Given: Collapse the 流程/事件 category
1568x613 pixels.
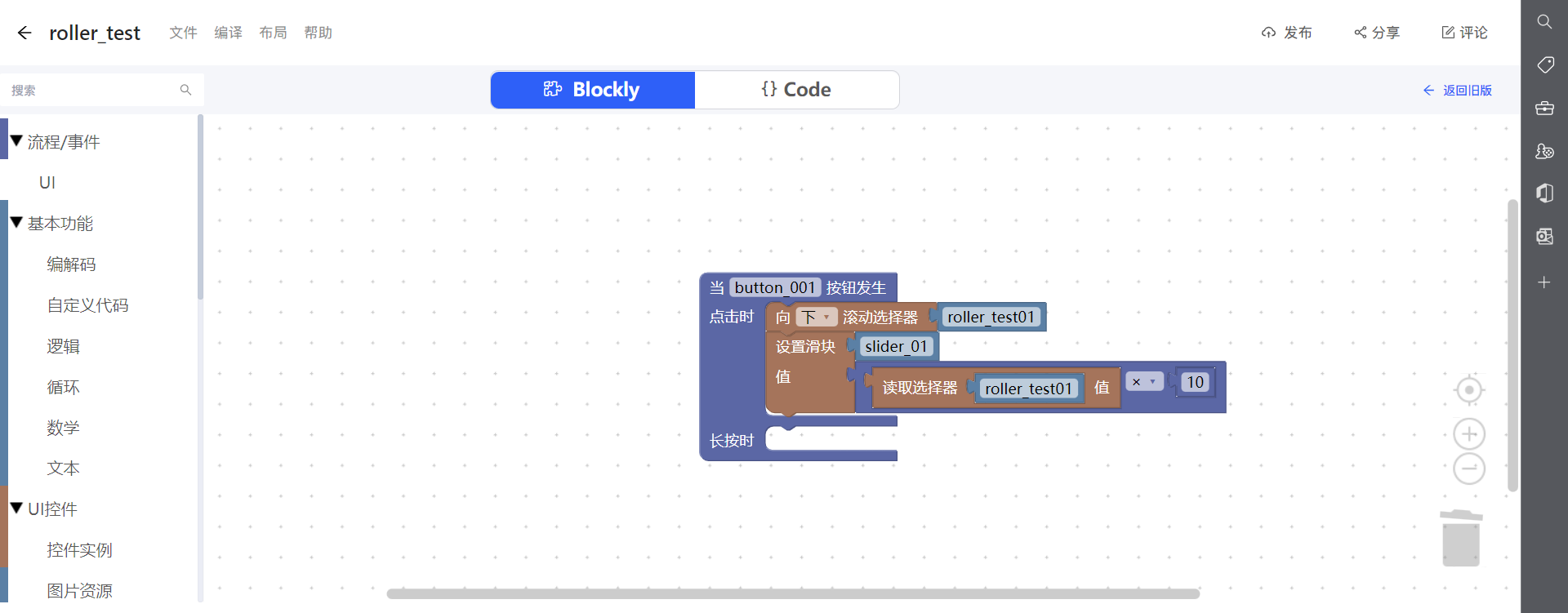Looking at the screenshot, I should [16, 141].
